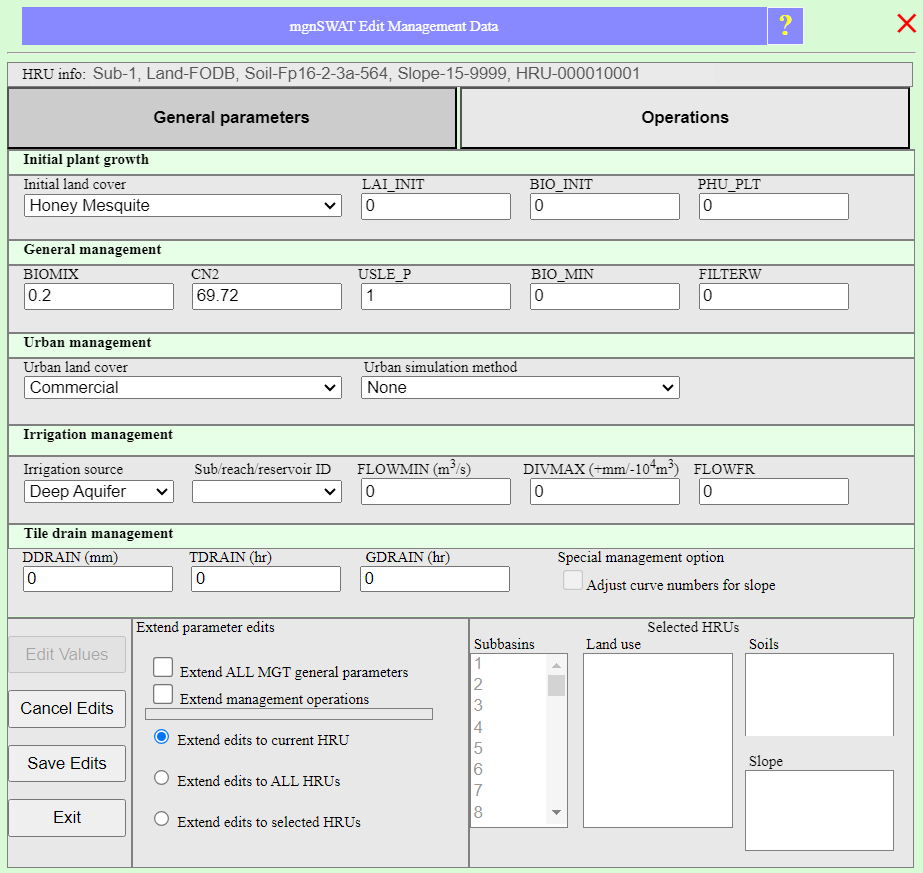Select subbasin 8 in Subbasins list
The width and height of the screenshot is (923, 873).
(x=510, y=812)
